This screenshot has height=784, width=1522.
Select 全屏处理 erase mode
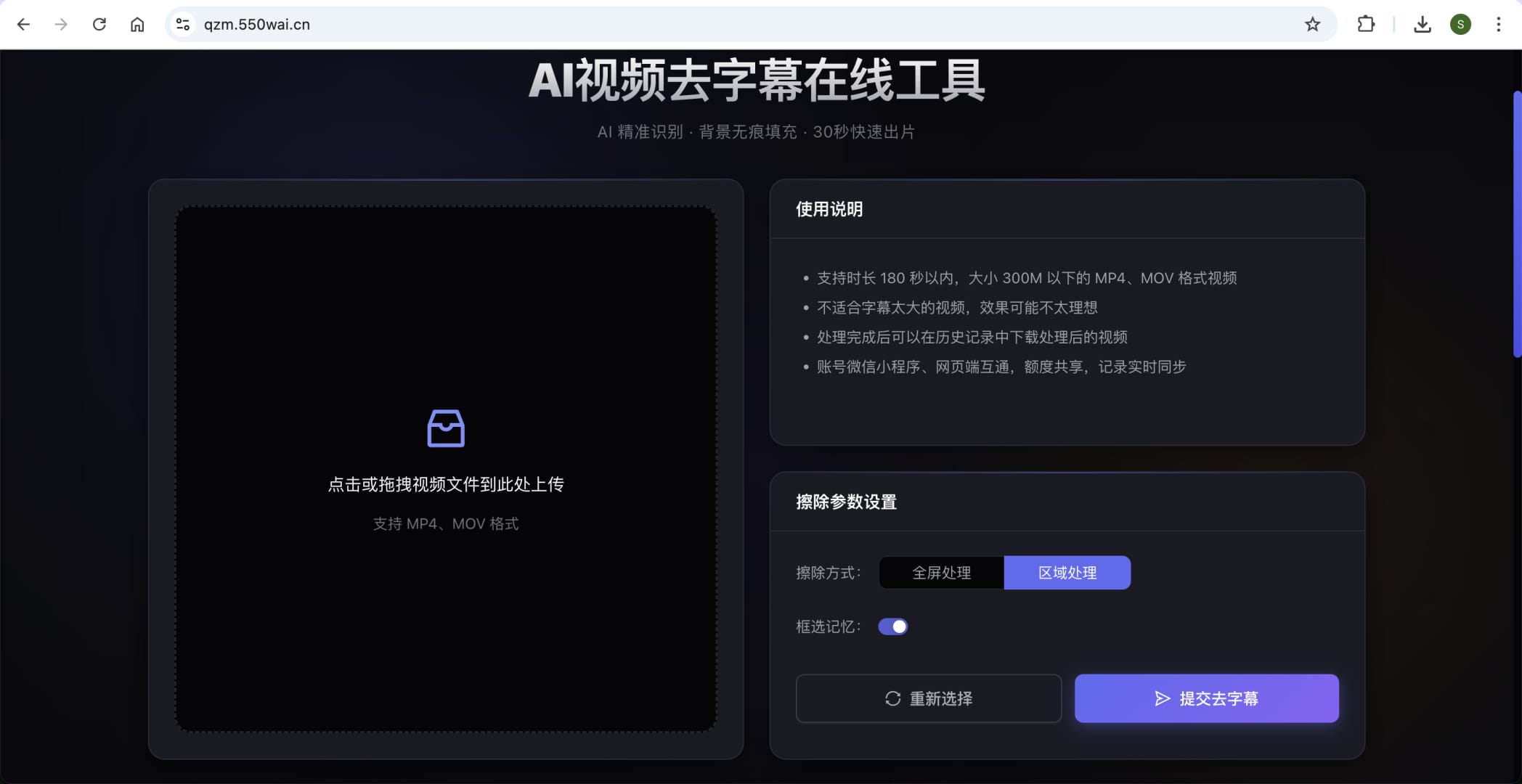point(940,572)
